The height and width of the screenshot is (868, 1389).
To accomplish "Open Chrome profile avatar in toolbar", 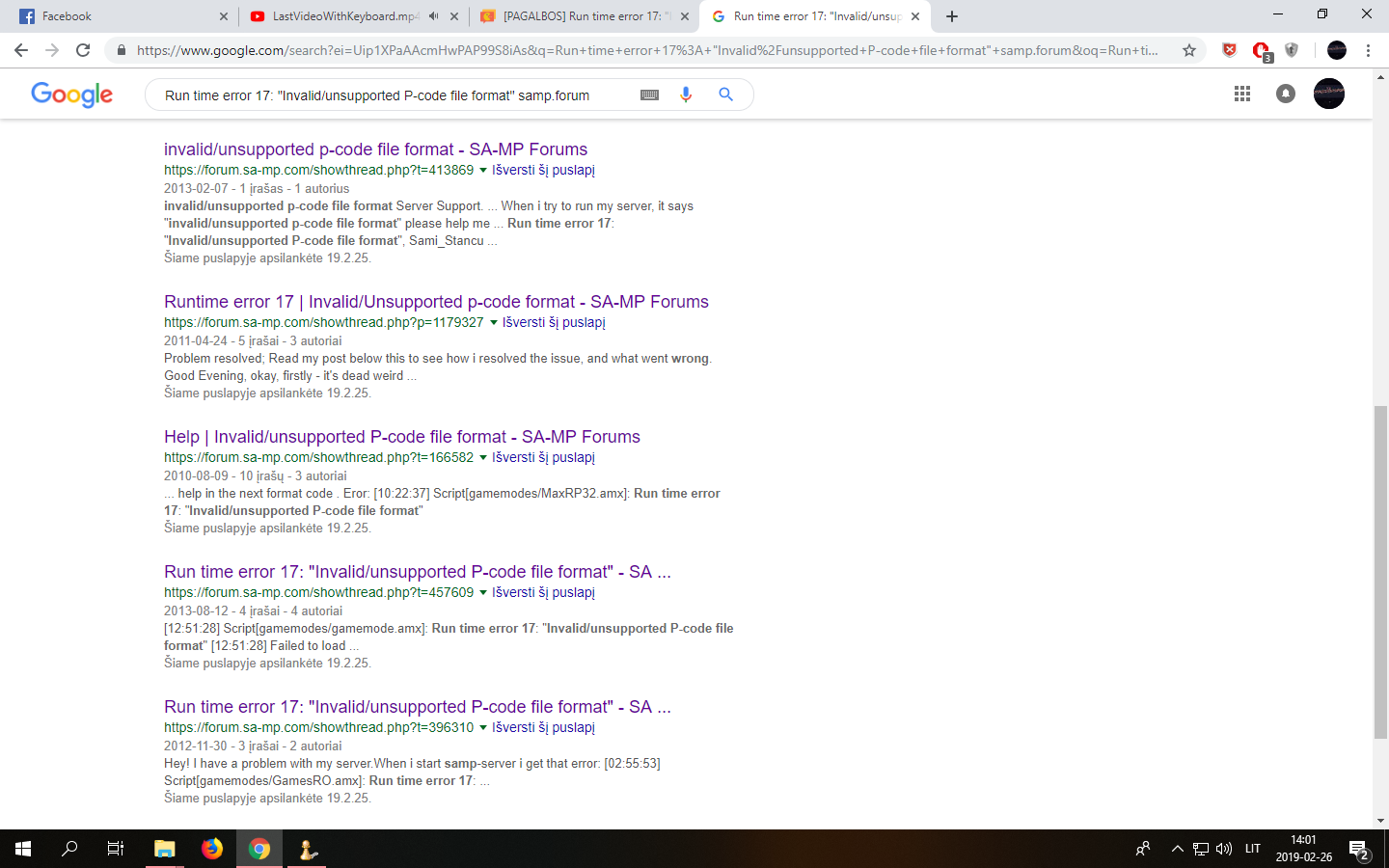I will [1337, 50].
